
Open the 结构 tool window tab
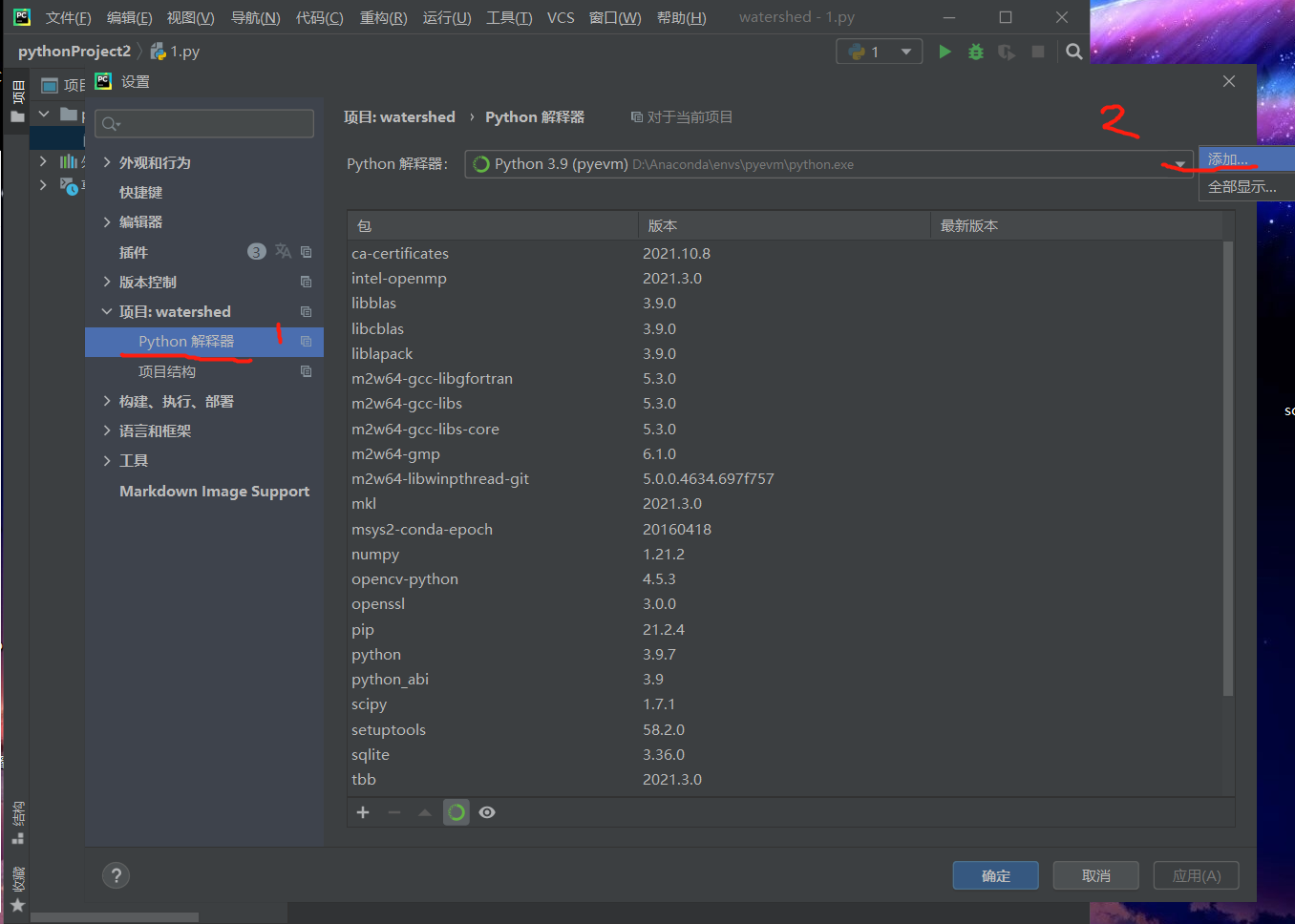click(x=17, y=823)
